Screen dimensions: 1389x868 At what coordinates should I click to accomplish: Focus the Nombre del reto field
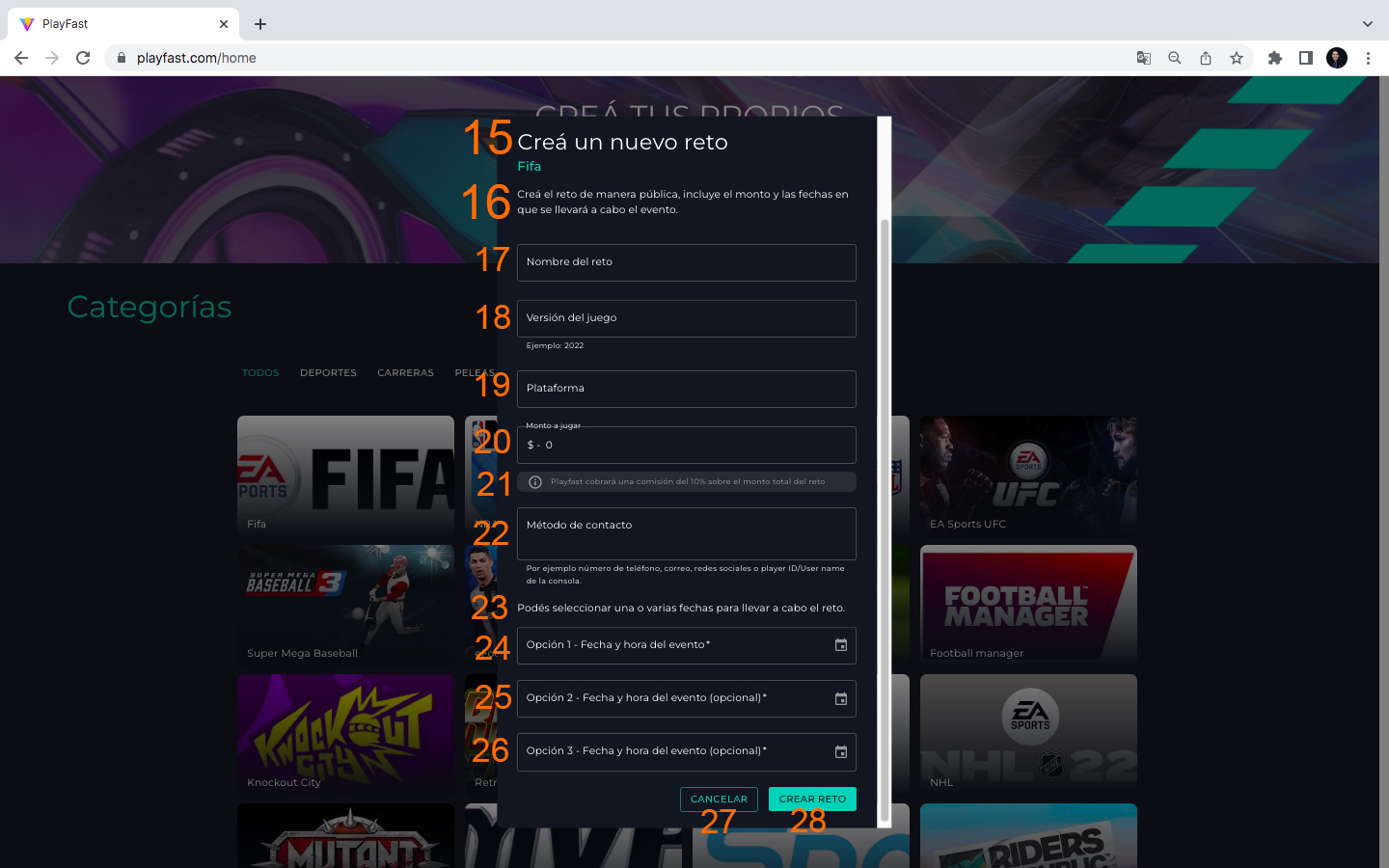pos(686,262)
